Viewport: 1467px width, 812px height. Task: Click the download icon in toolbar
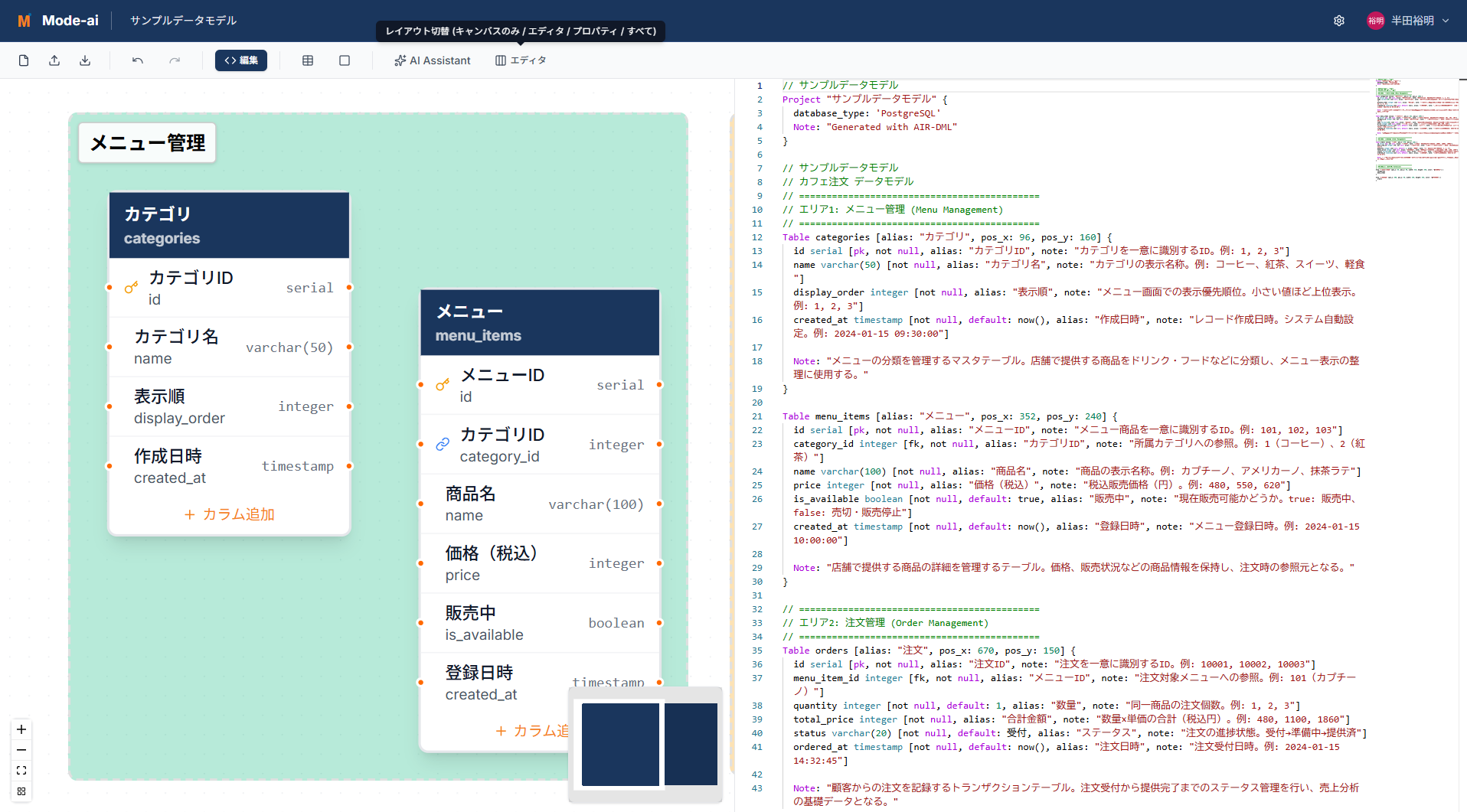(x=85, y=60)
